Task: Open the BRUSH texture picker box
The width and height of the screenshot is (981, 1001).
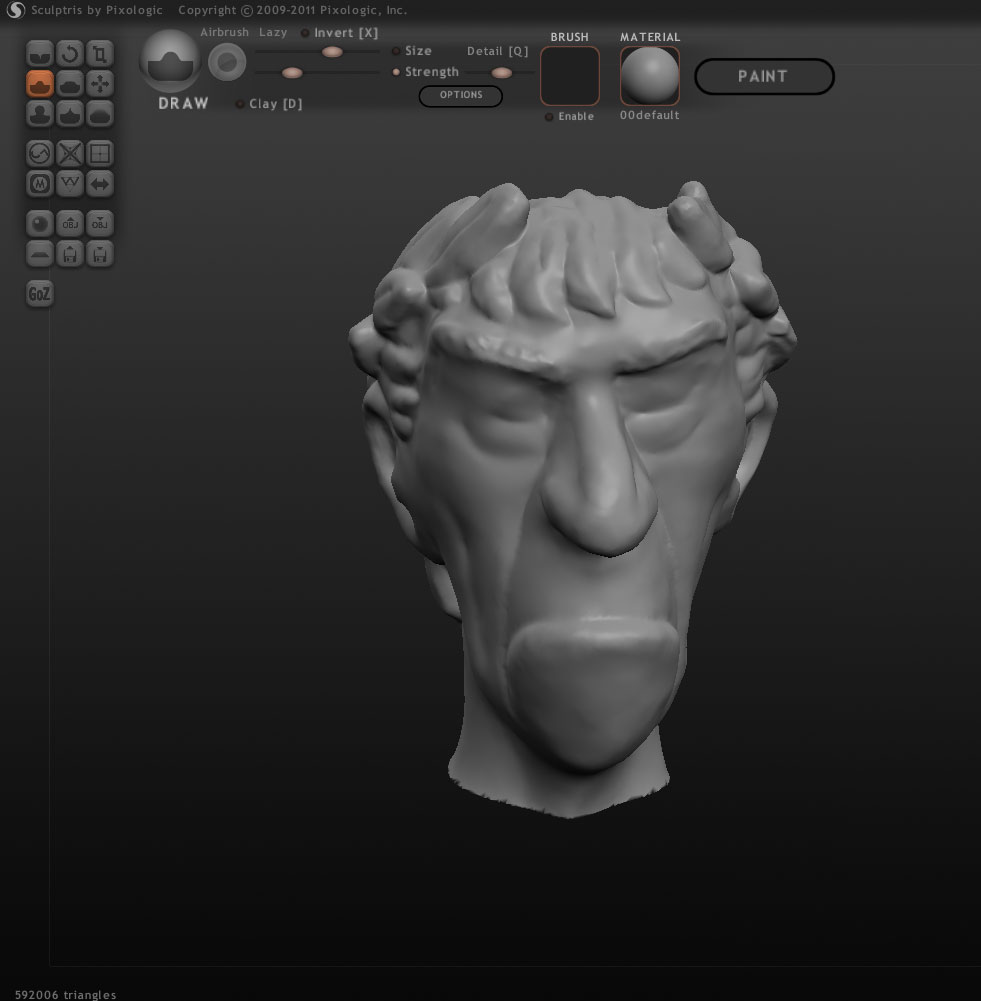Action: click(570, 76)
